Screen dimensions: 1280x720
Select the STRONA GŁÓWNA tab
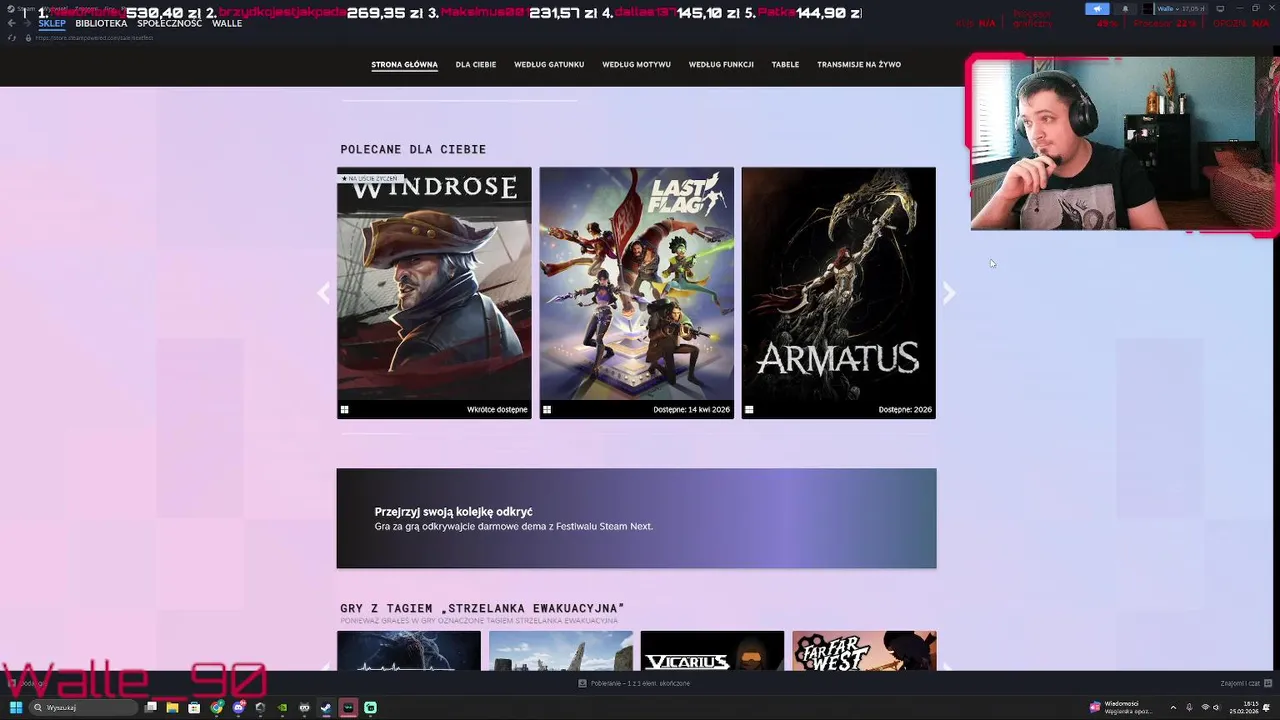[x=404, y=65]
